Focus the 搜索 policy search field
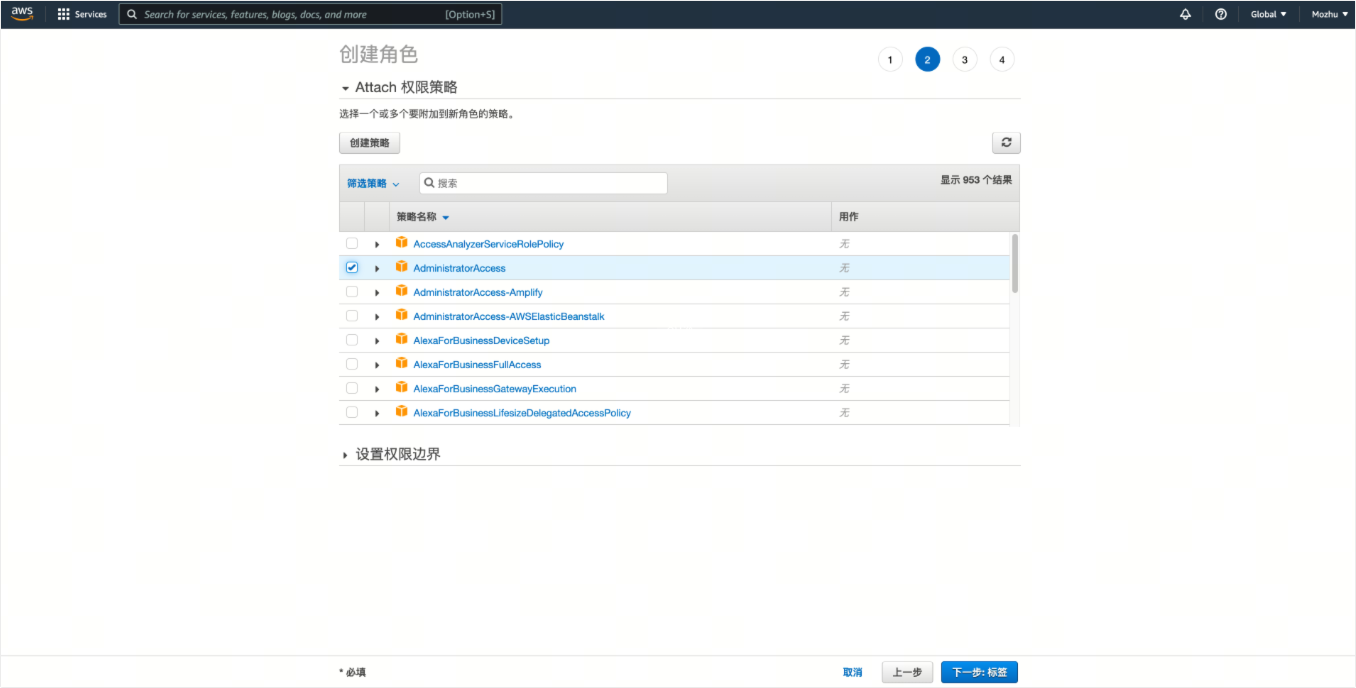The height and width of the screenshot is (688, 1356). [x=543, y=183]
